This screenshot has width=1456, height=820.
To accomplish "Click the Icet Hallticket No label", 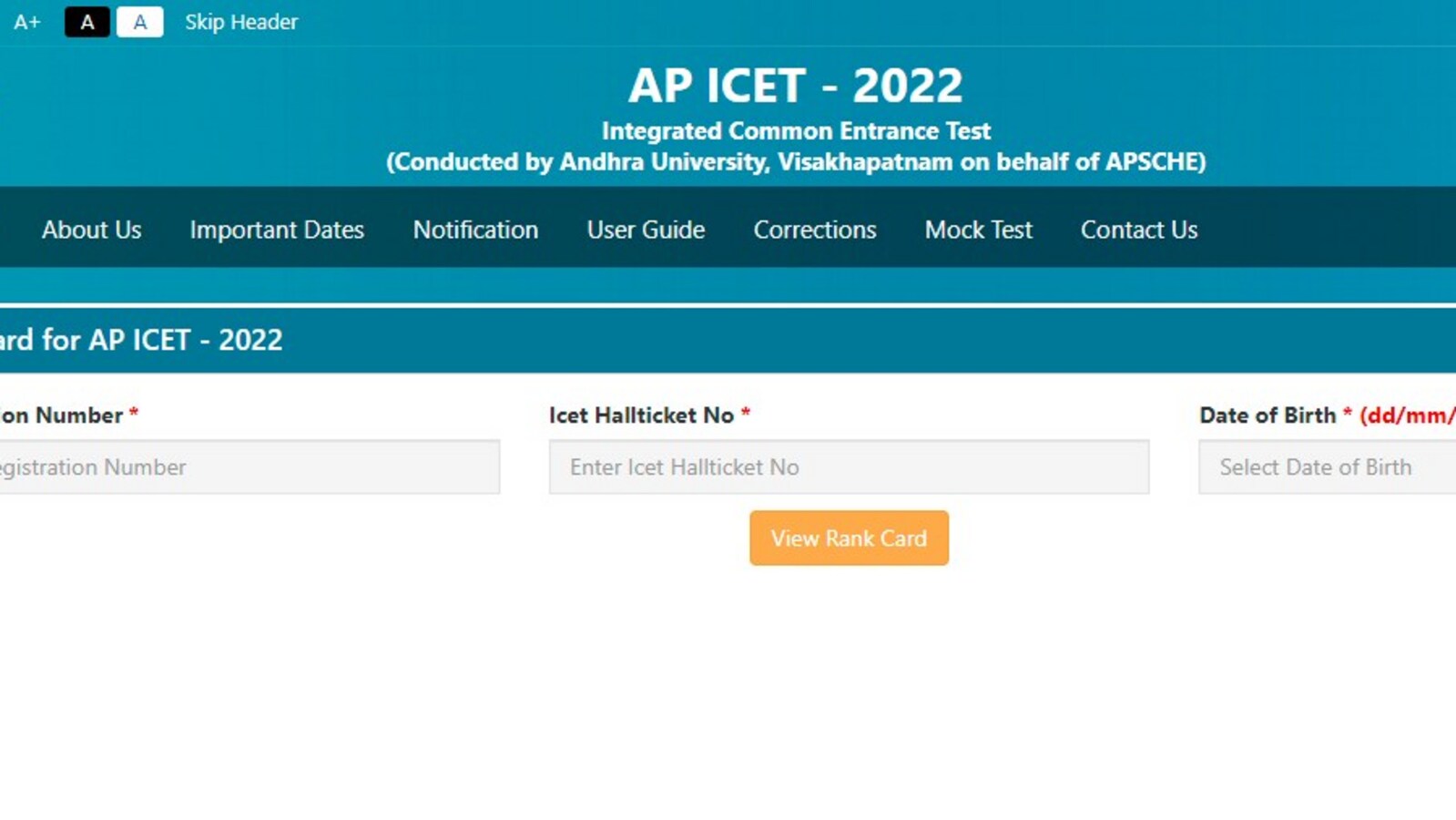I will tap(641, 415).
